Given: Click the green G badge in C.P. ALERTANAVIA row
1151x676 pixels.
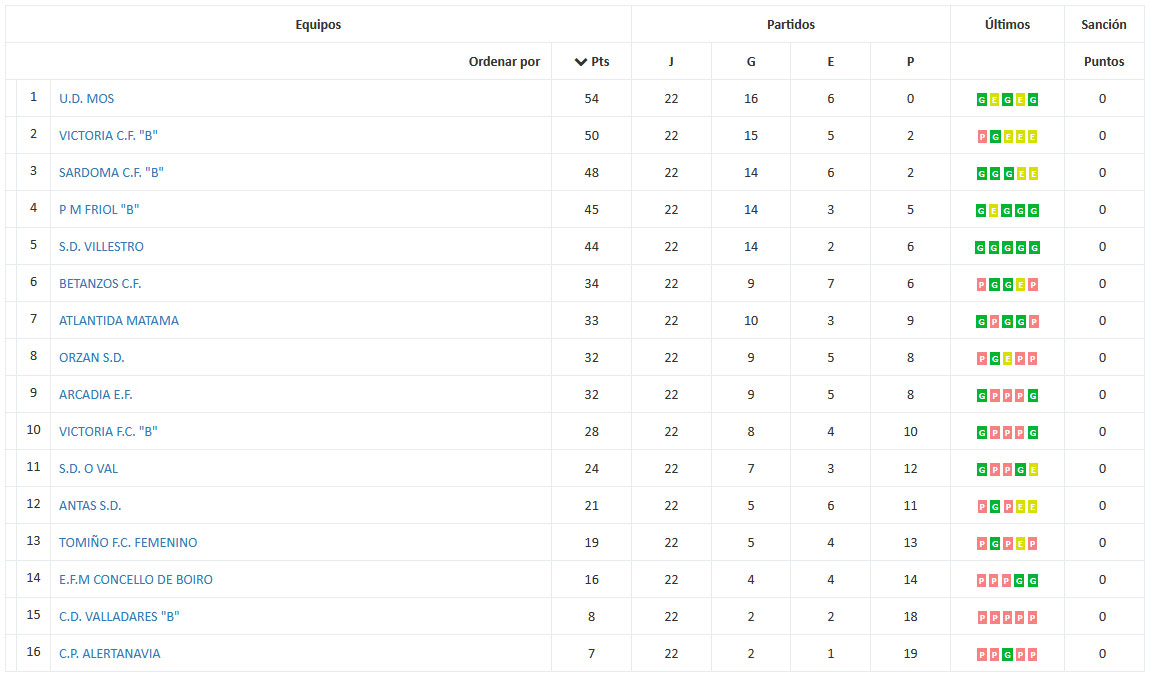Looking at the screenshot, I should click(1007, 655).
